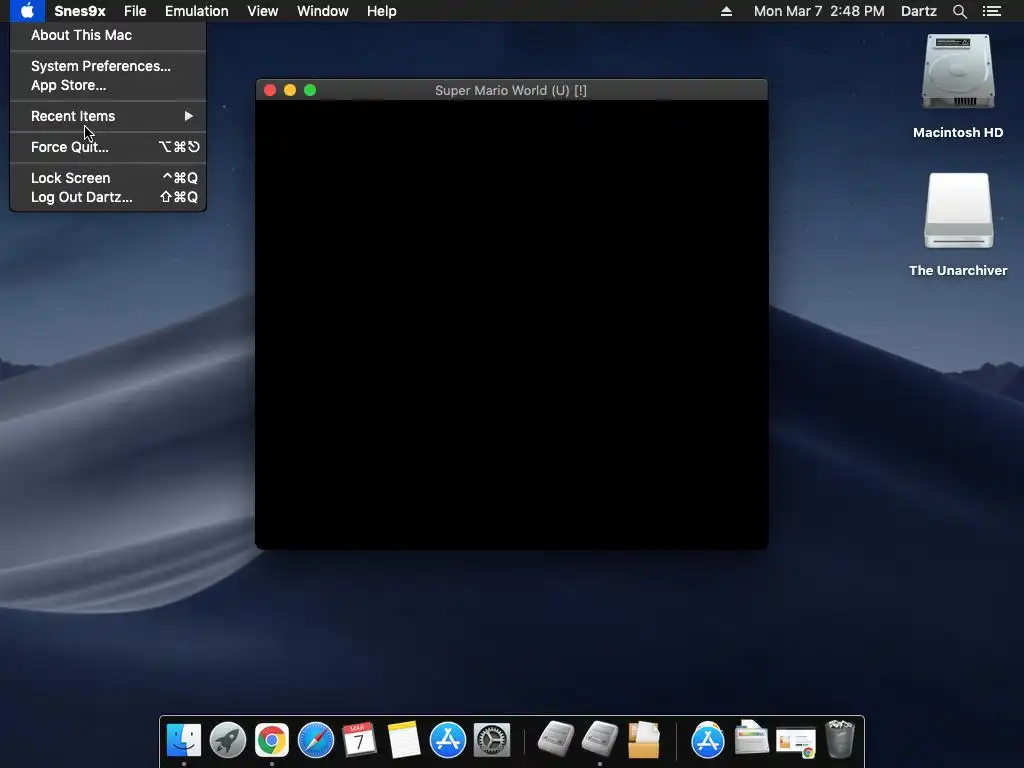Viewport: 1024px width, 768px height.
Task: Open the Dartz user menu
Action: click(x=918, y=11)
